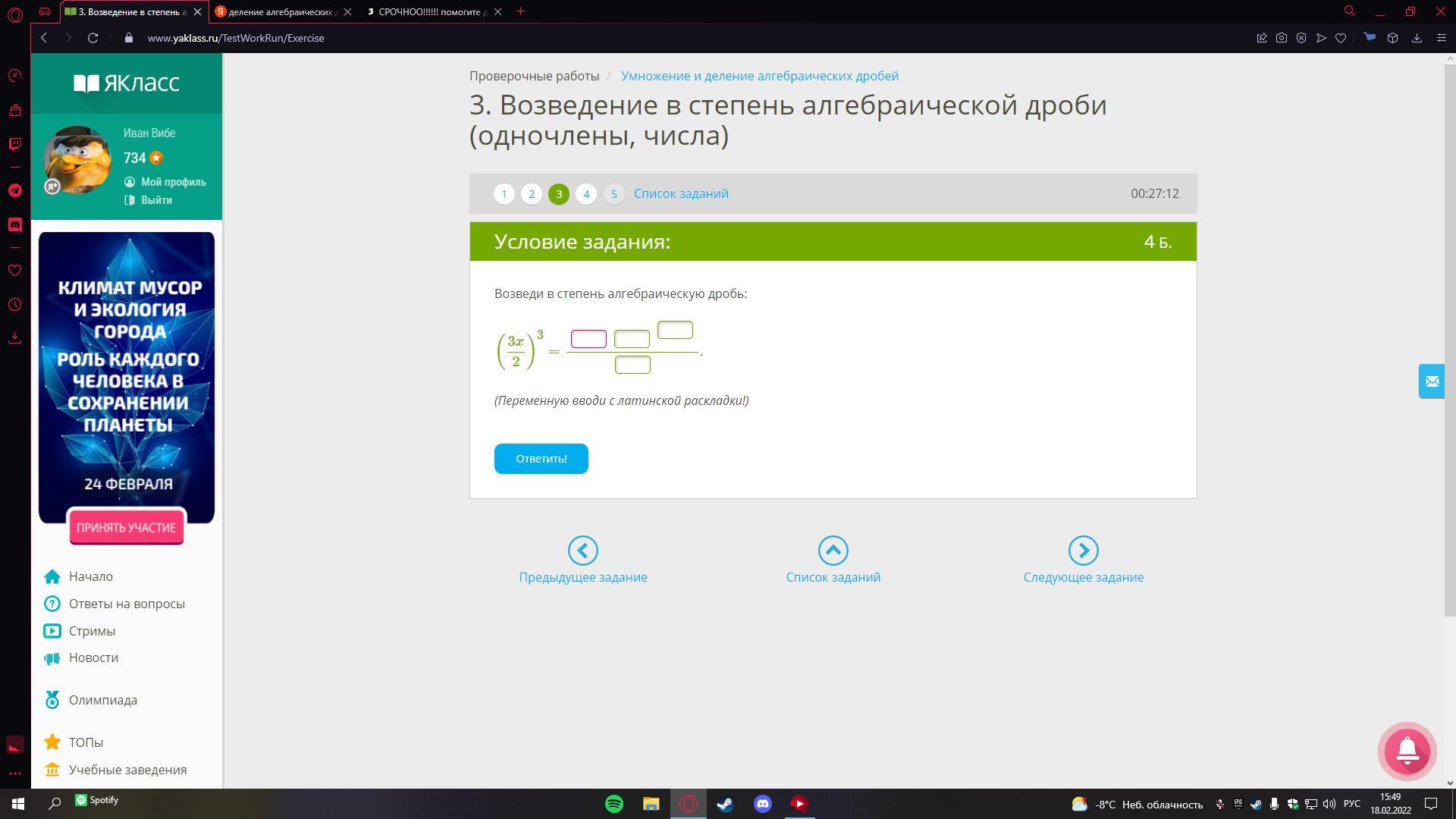
Task: Open Twitch in the Opera sidebar
Action: [14, 144]
